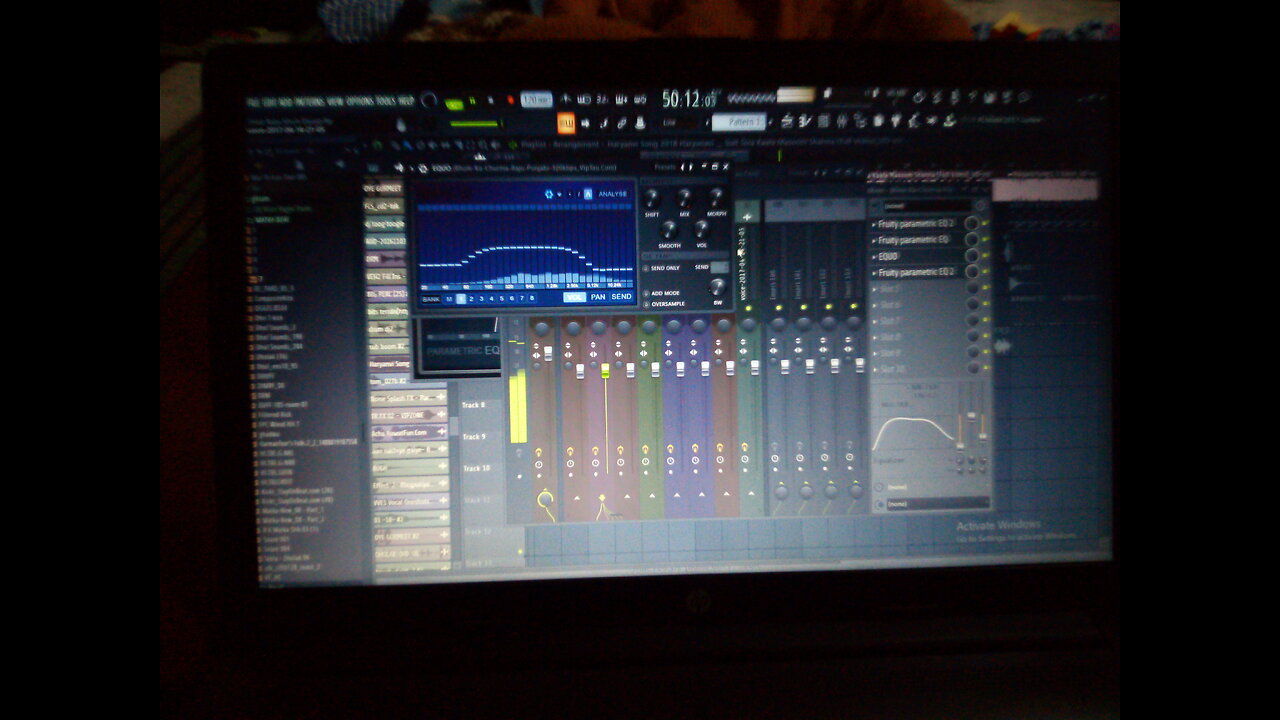The width and height of the screenshot is (1280, 720).
Task: Click the red record button in the transport
Action: 510,100
